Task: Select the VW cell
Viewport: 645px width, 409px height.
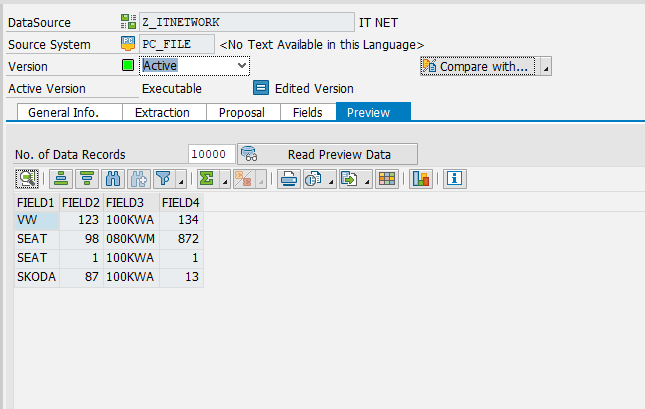Action: point(37,220)
